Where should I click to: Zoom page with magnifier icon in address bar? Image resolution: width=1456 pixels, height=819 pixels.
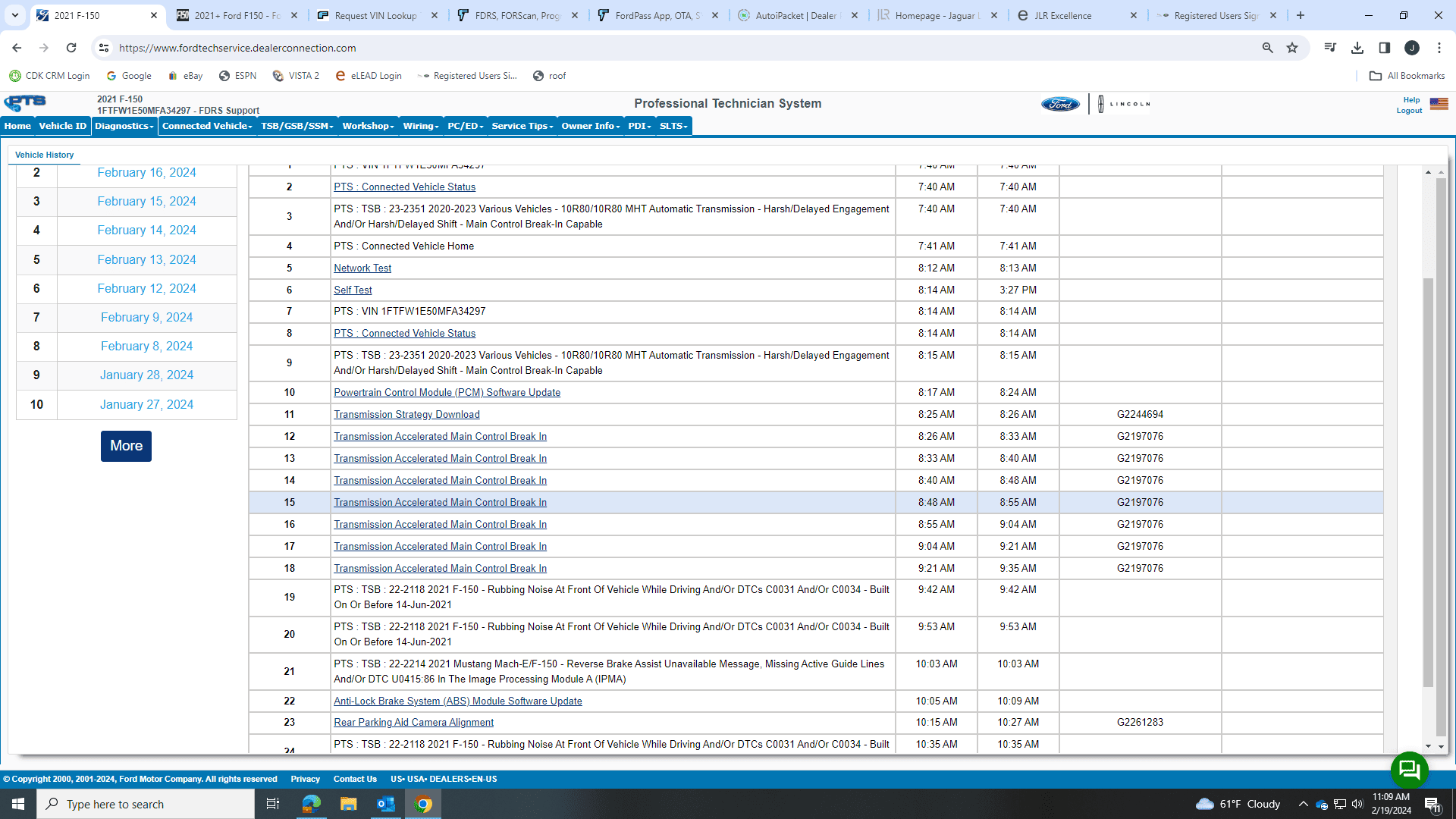(1267, 48)
